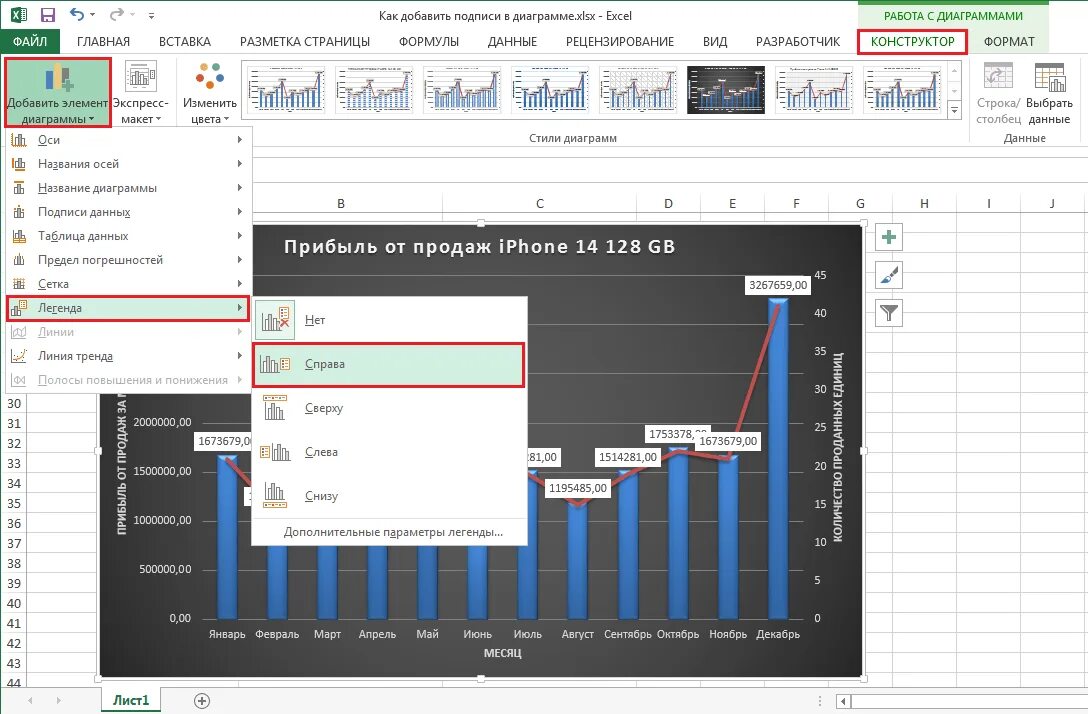Click Строка/столбец switch row column button
The height and width of the screenshot is (714, 1088).
pyautogui.click(x=998, y=92)
